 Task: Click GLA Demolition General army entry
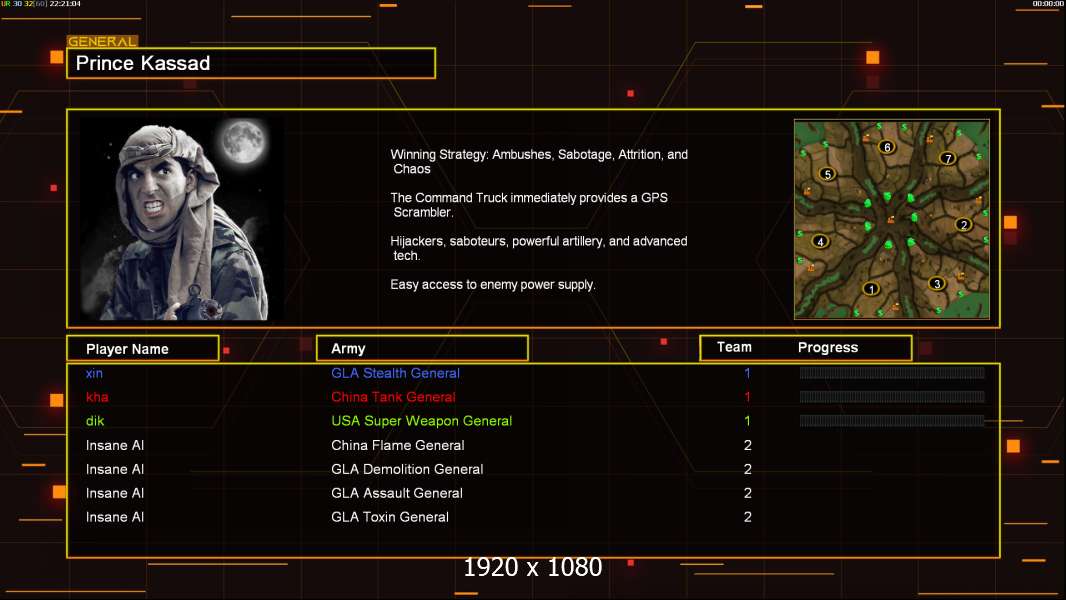[x=407, y=469]
